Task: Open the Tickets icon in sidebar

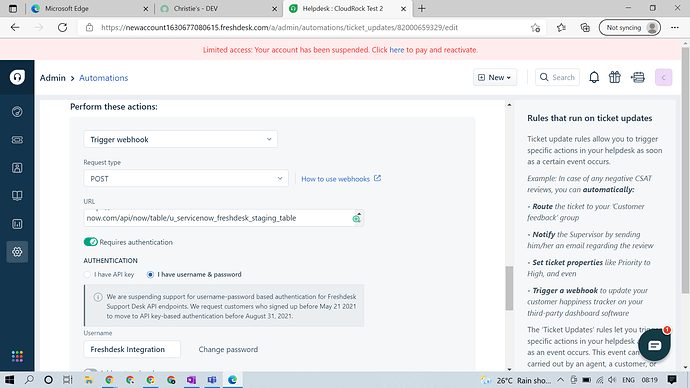Action: click(x=17, y=140)
